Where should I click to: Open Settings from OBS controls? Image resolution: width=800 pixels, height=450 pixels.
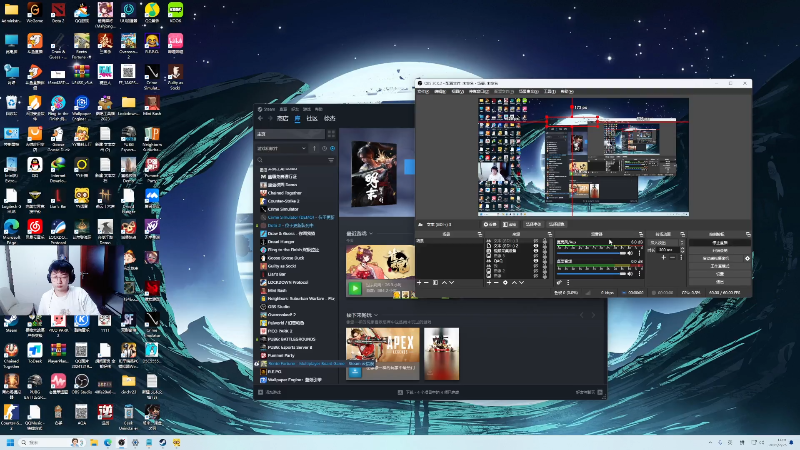coord(720,274)
